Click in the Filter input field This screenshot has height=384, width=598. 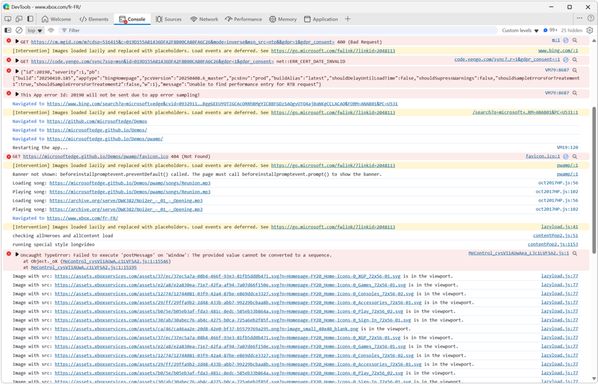[267, 30]
